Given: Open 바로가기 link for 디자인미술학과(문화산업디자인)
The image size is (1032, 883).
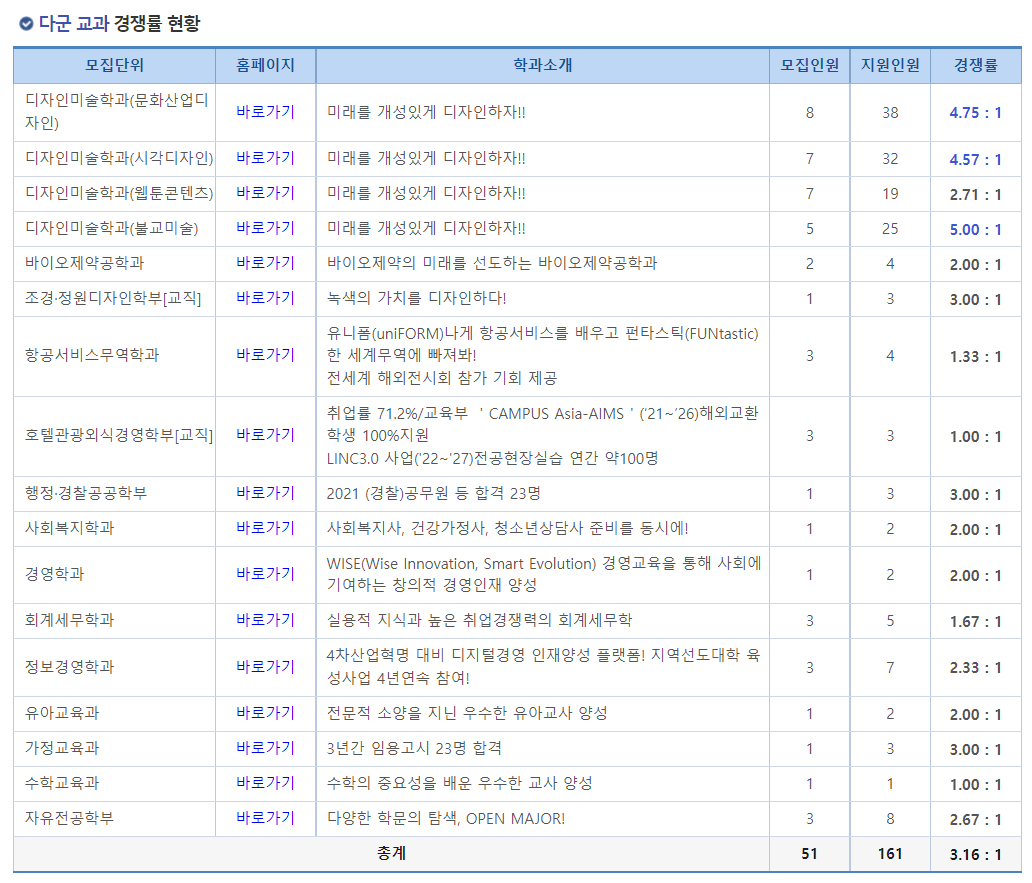Looking at the screenshot, I should click(265, 113).
